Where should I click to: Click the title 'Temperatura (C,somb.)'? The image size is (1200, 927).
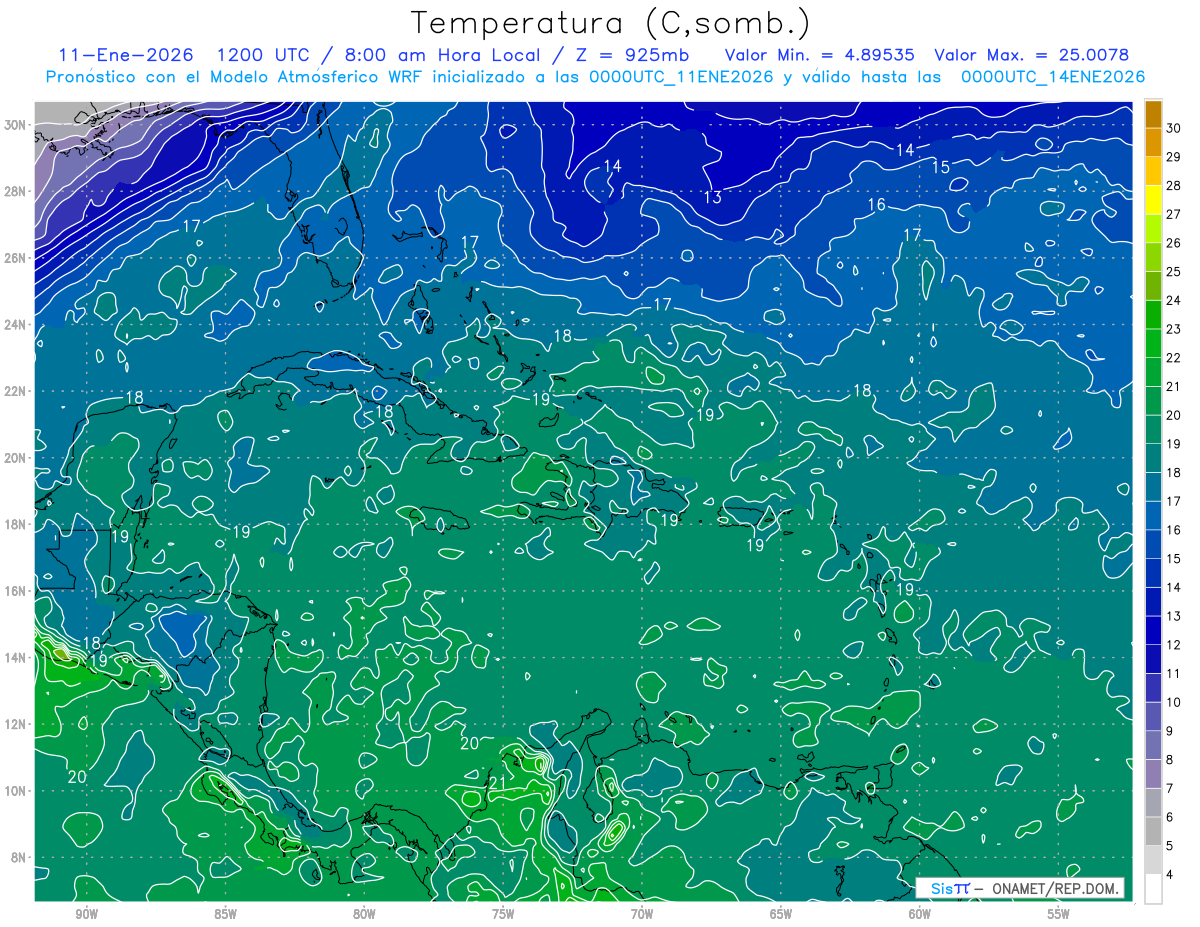(611, 24)
